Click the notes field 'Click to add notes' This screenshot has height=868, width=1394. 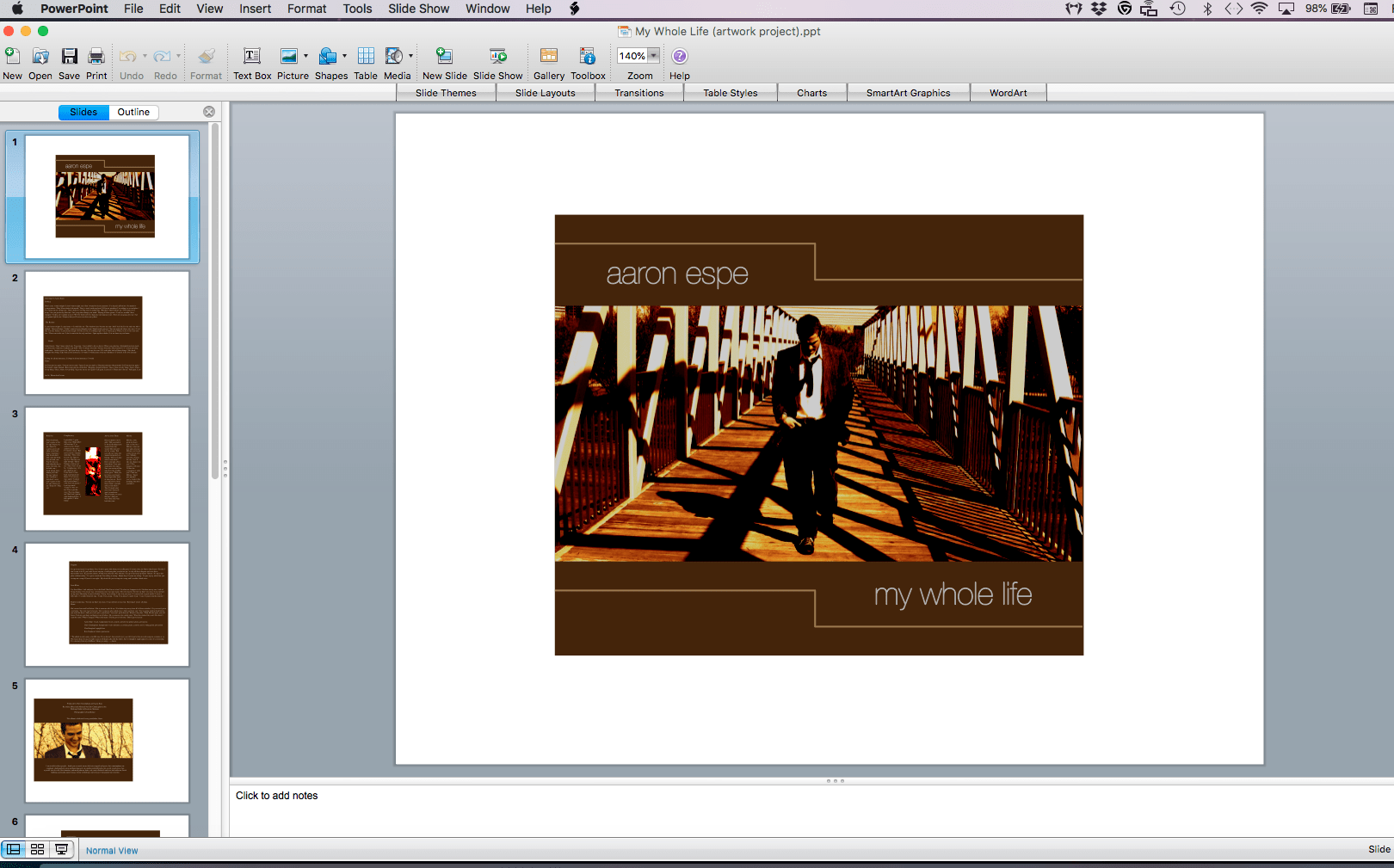tap(811, 809)
